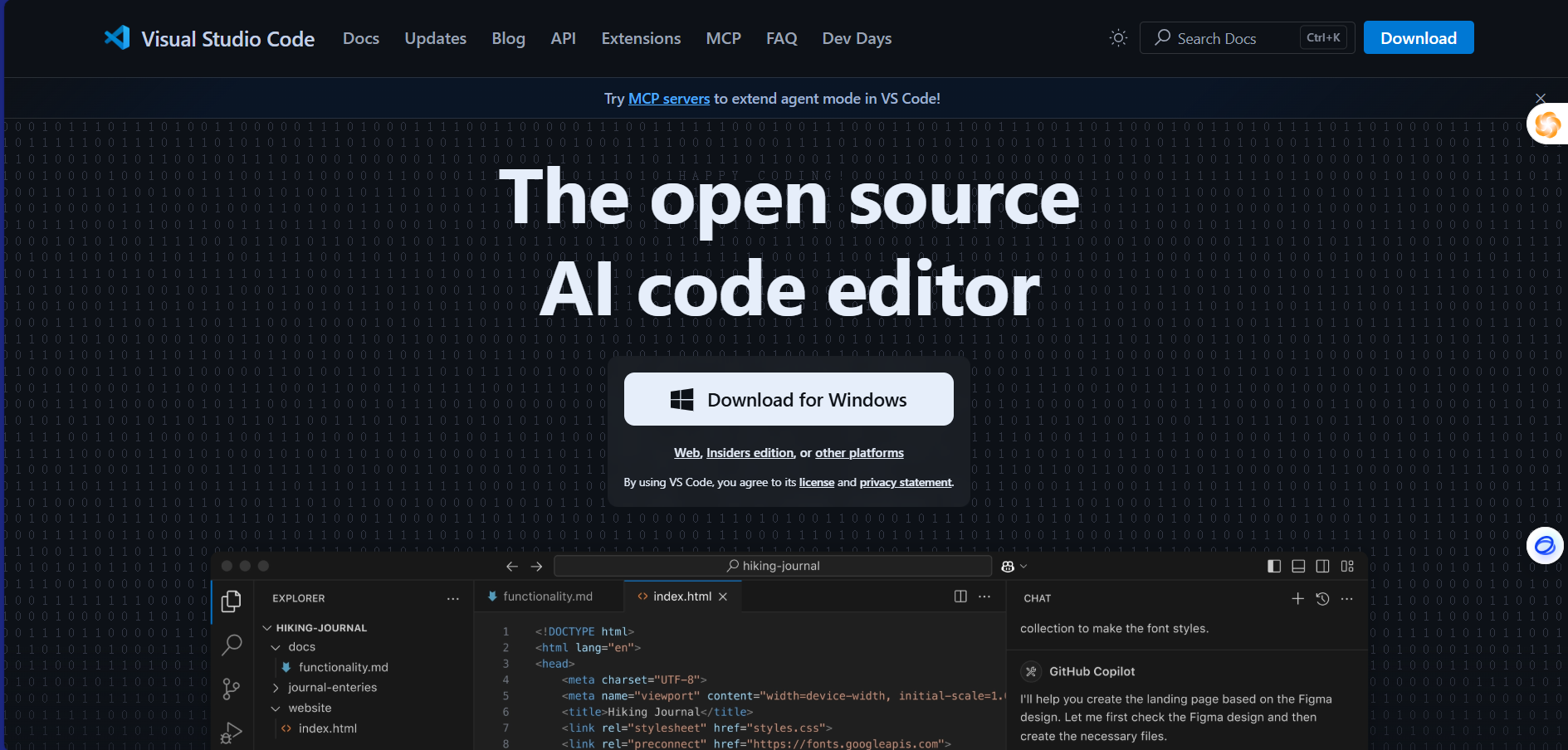Open the Web version link
Image resolution: width=1568 pixels, height=750 pixels.
coord(687,453)
